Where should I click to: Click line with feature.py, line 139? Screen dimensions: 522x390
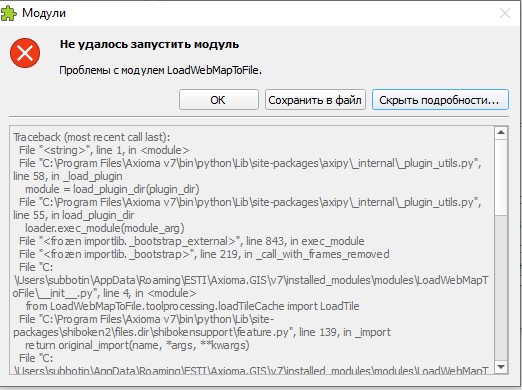[x=202, y=332]
